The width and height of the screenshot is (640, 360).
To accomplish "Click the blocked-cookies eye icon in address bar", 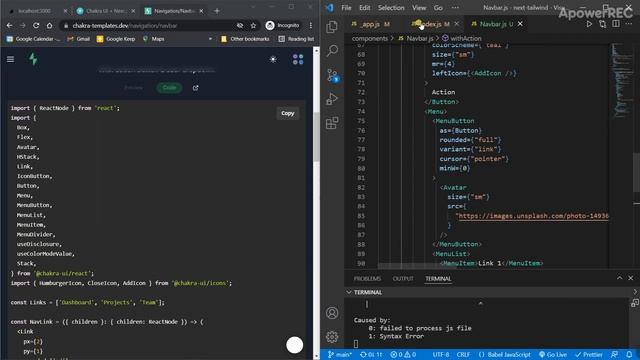I will [240, 25].
